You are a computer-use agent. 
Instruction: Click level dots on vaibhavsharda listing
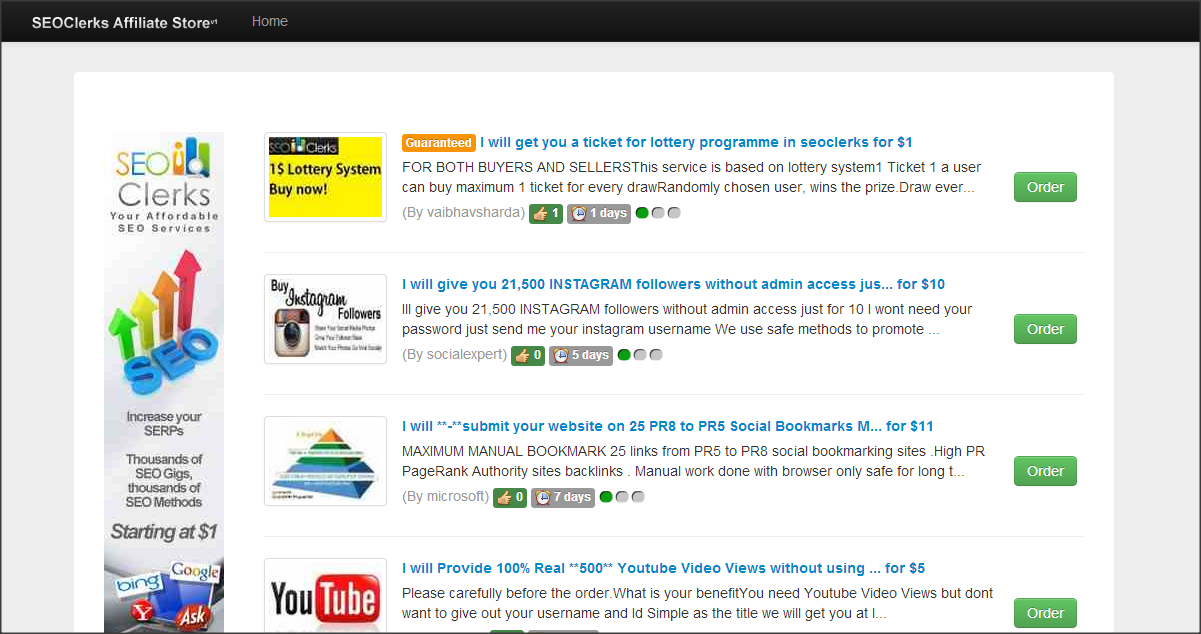pos(658,213)
